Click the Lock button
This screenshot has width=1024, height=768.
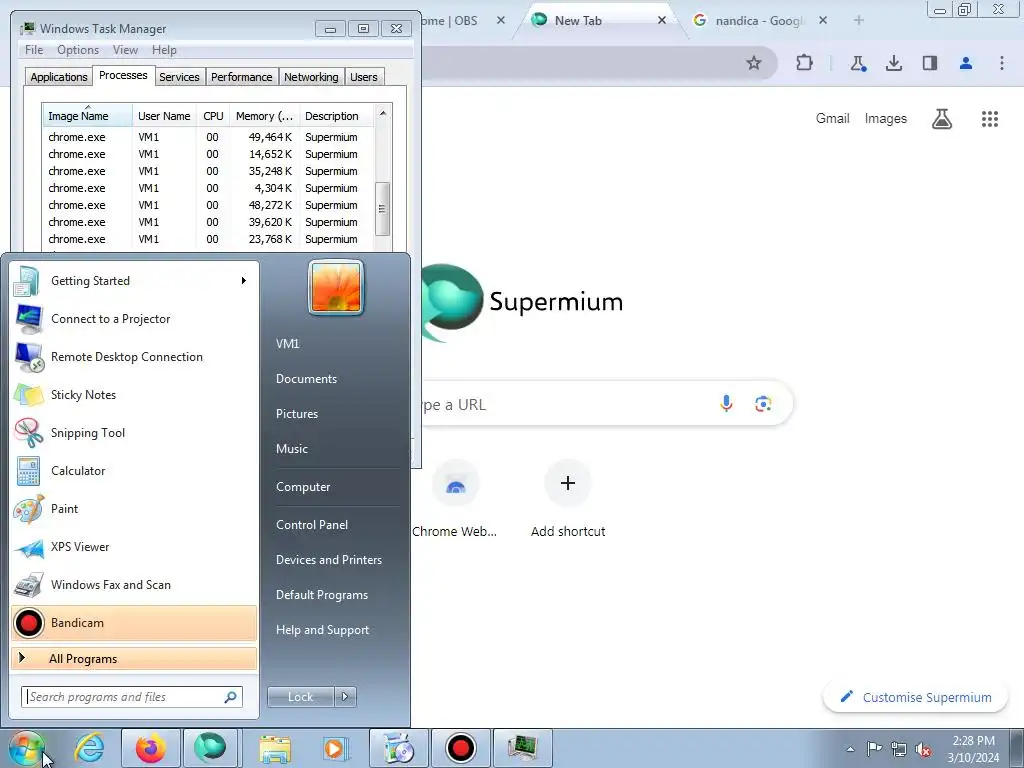click(x=301, y=697)
